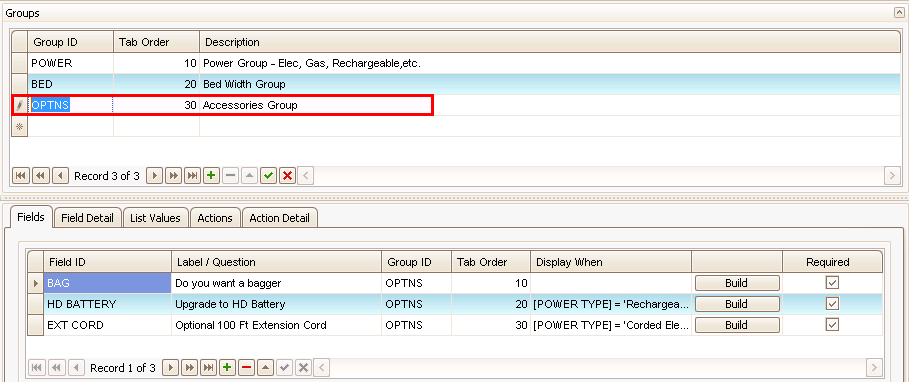Viewport: 909px width, 382px height.
Task: Click the Required column header
Action: 832,262
